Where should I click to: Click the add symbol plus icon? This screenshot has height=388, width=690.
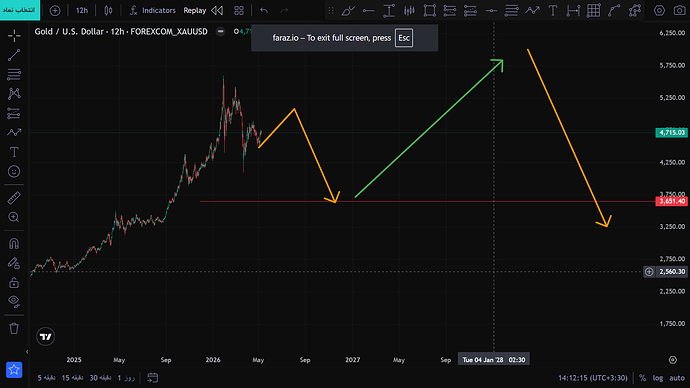55,10
